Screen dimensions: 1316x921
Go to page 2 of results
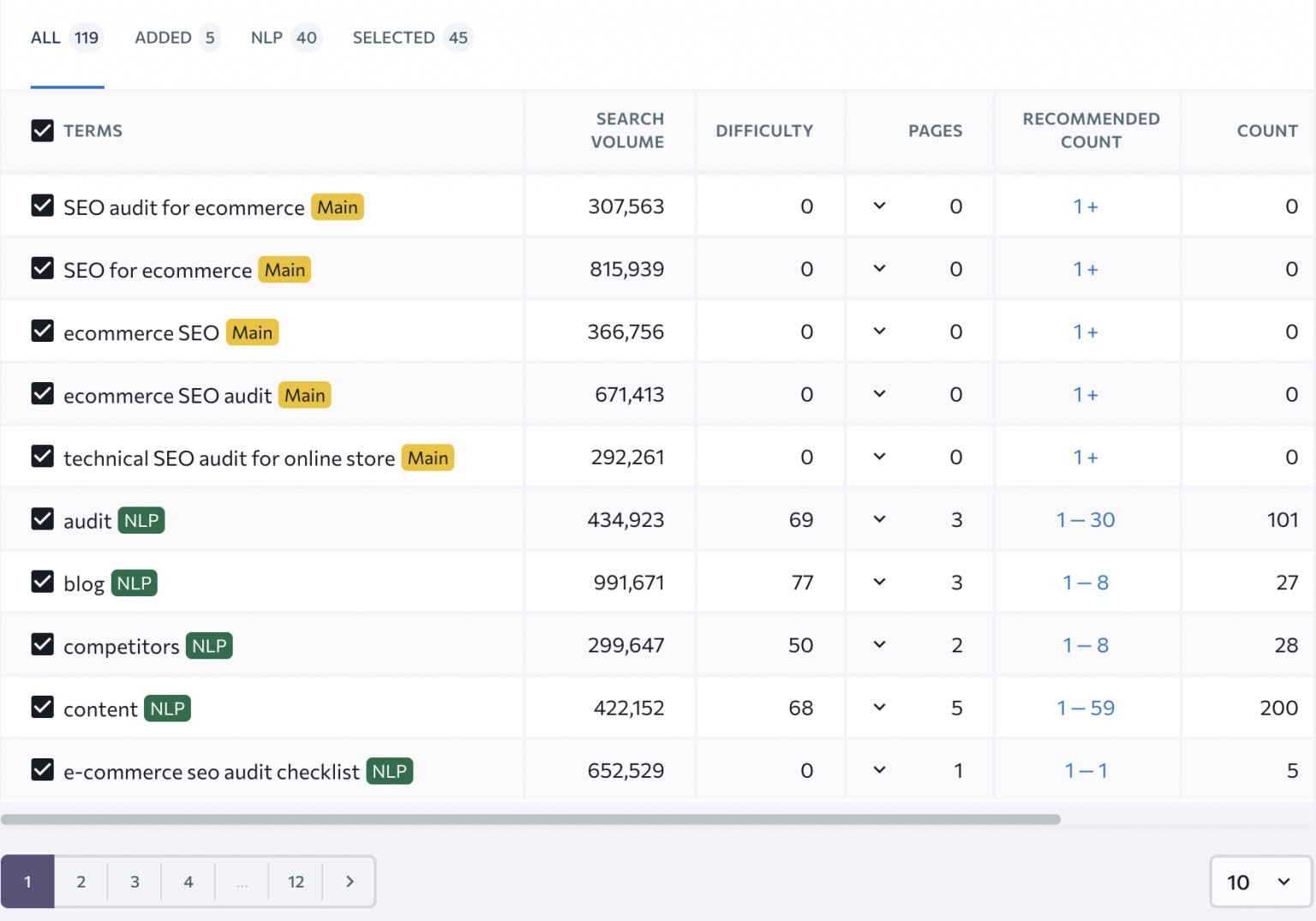pos(81,881)
